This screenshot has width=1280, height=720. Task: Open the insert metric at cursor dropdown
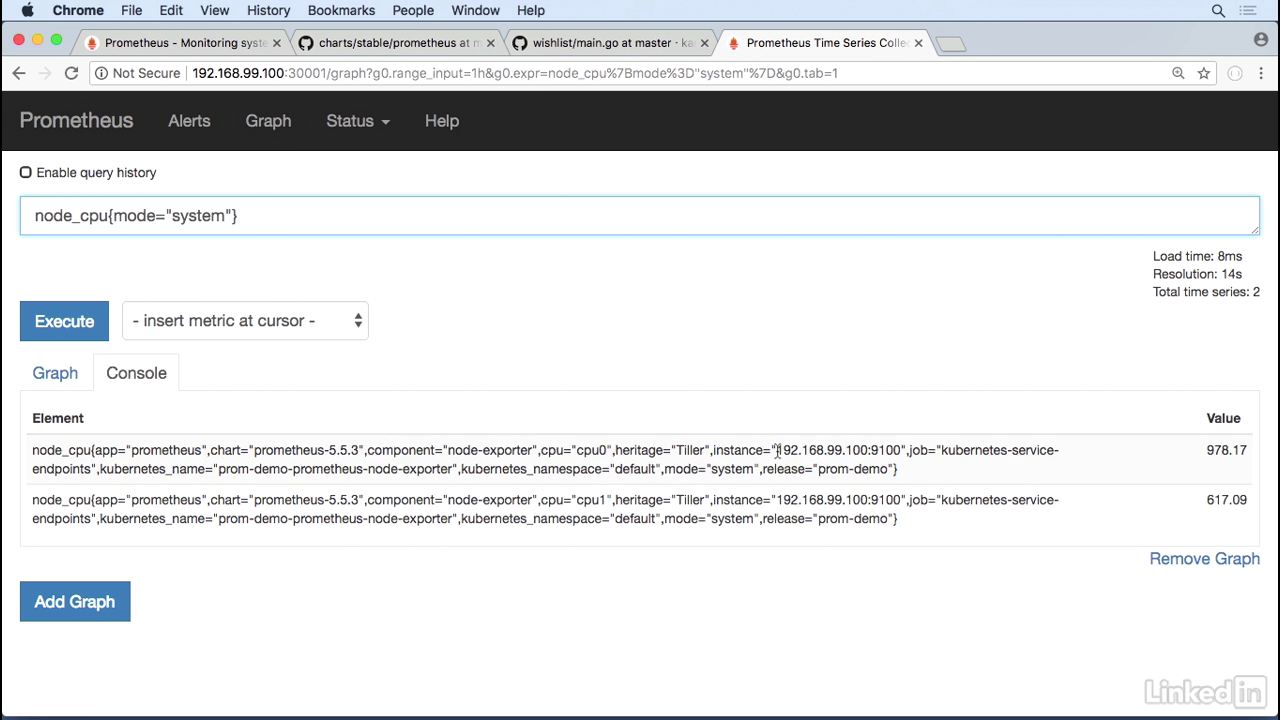coord(245,321)
